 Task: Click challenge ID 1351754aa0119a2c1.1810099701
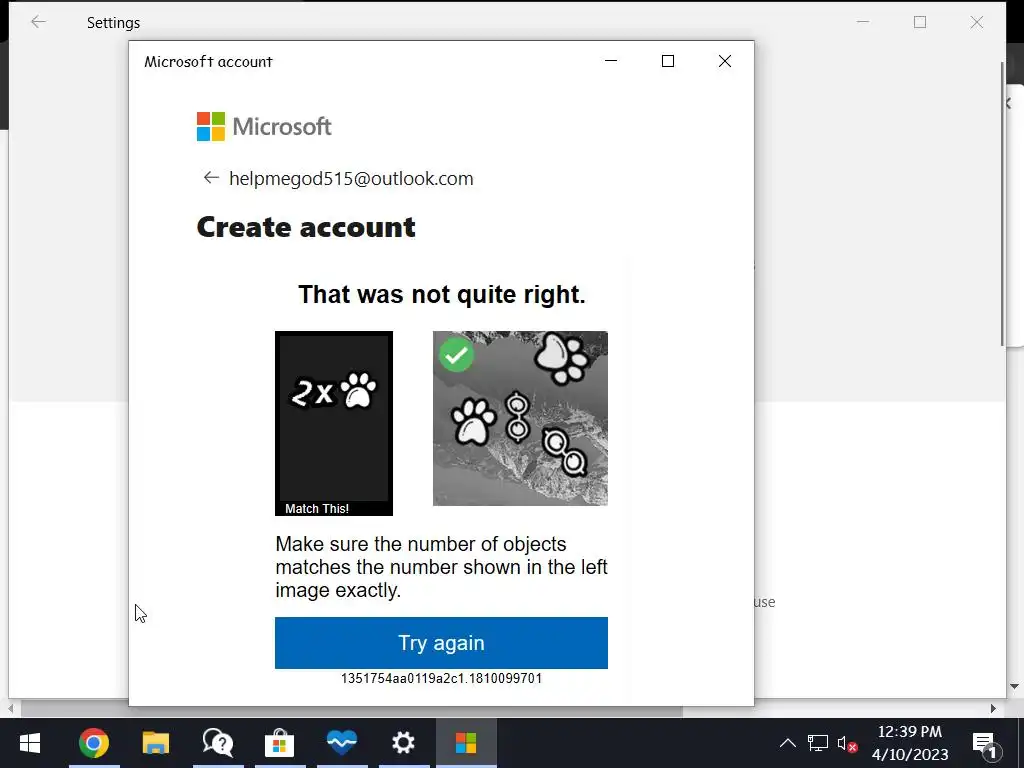coord(441,679)
